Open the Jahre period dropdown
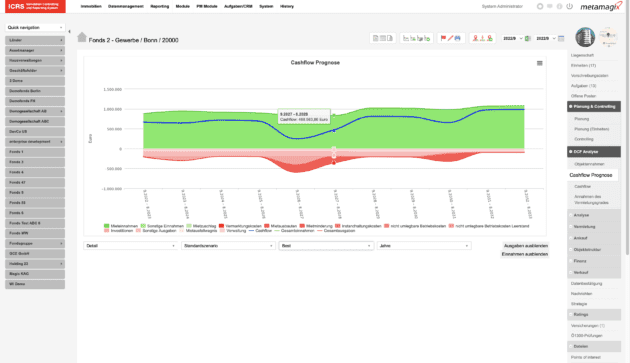The height and width of the screenshot is (363, 630). [424, 246]
